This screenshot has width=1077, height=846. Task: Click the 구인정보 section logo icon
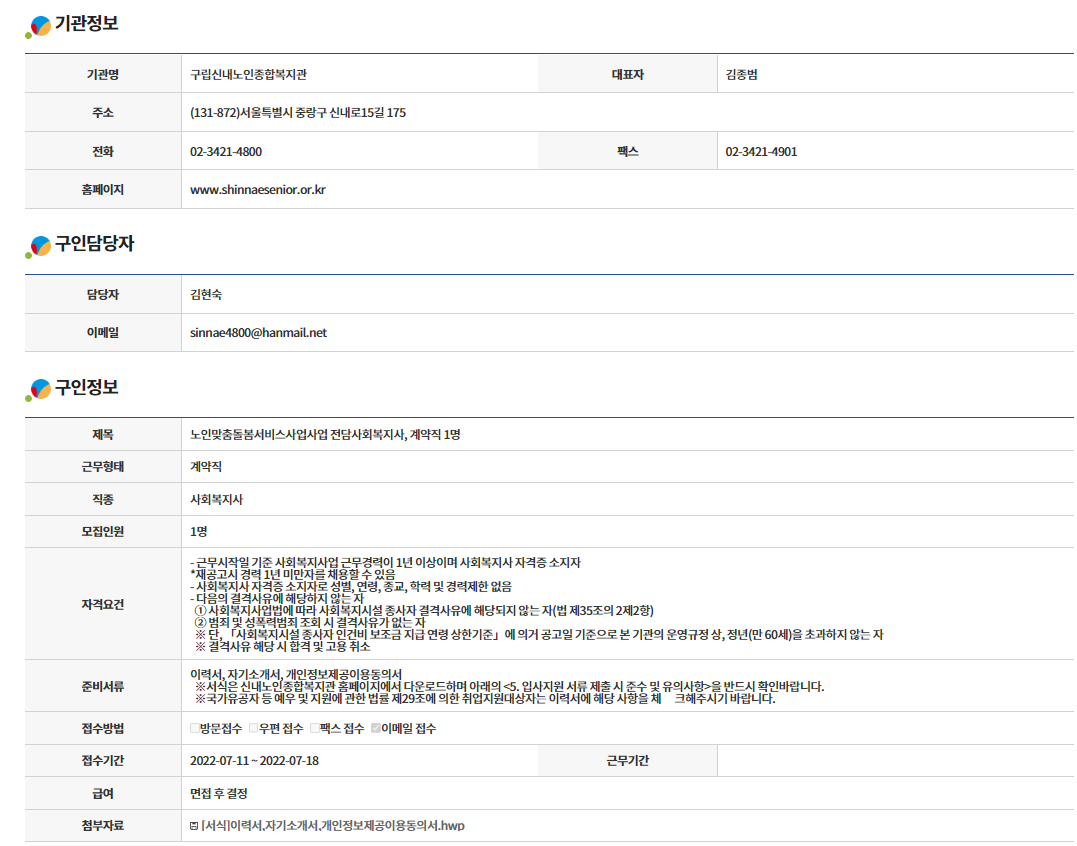38,389
